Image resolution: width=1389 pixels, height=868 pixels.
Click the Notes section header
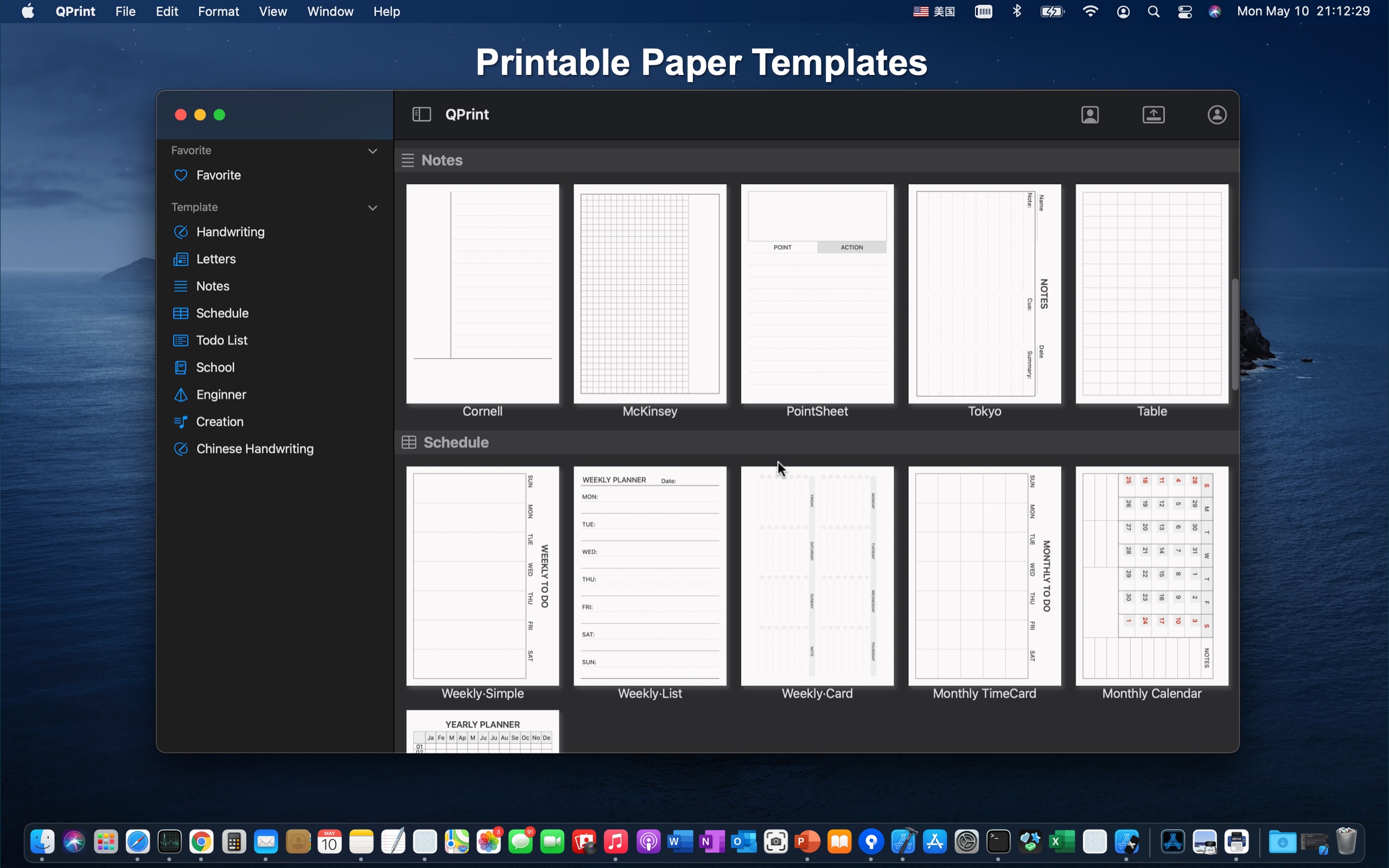point(816,160)
